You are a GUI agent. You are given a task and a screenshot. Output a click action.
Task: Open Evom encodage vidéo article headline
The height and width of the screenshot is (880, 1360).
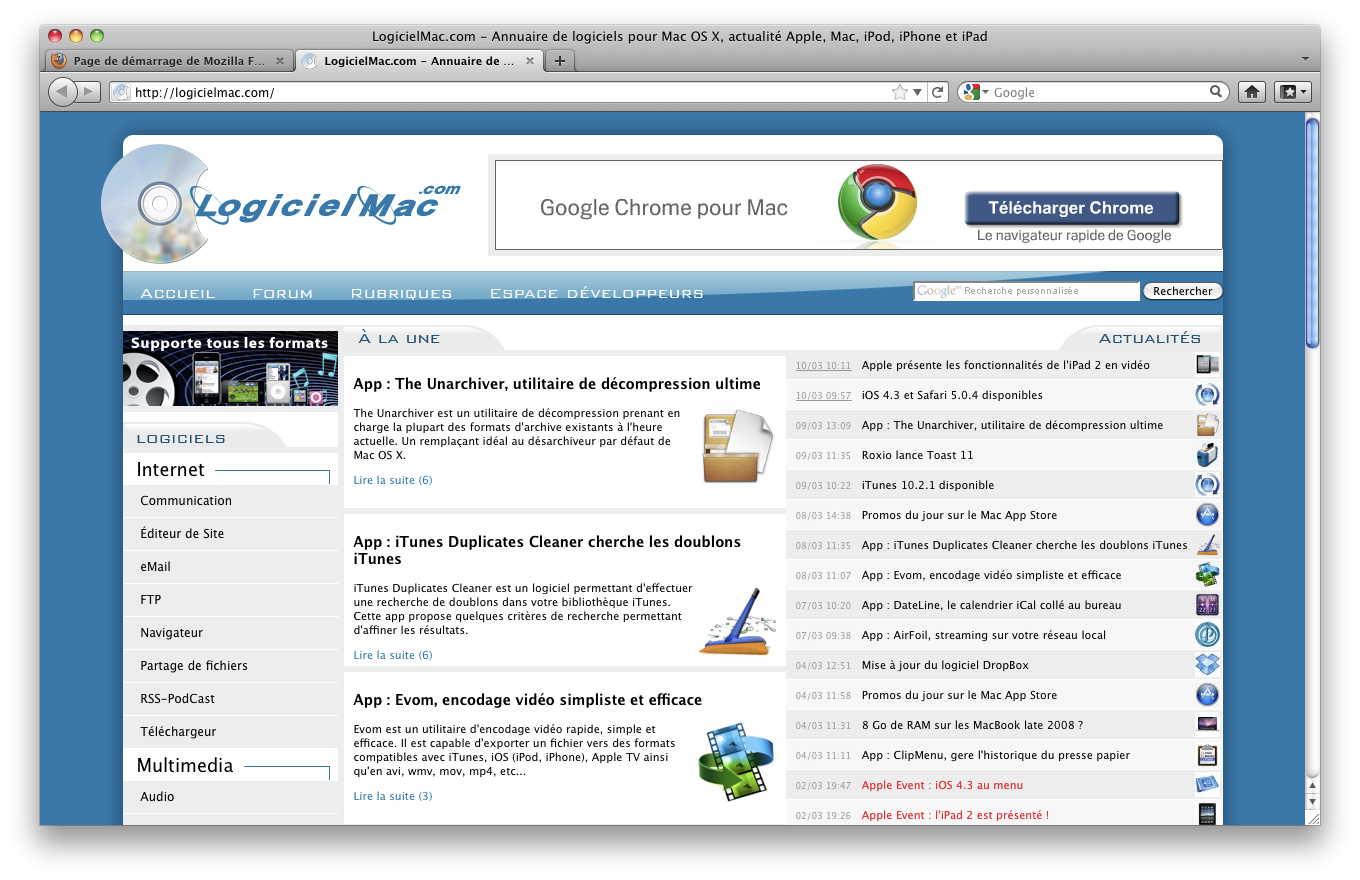click(x=528, y=700)
